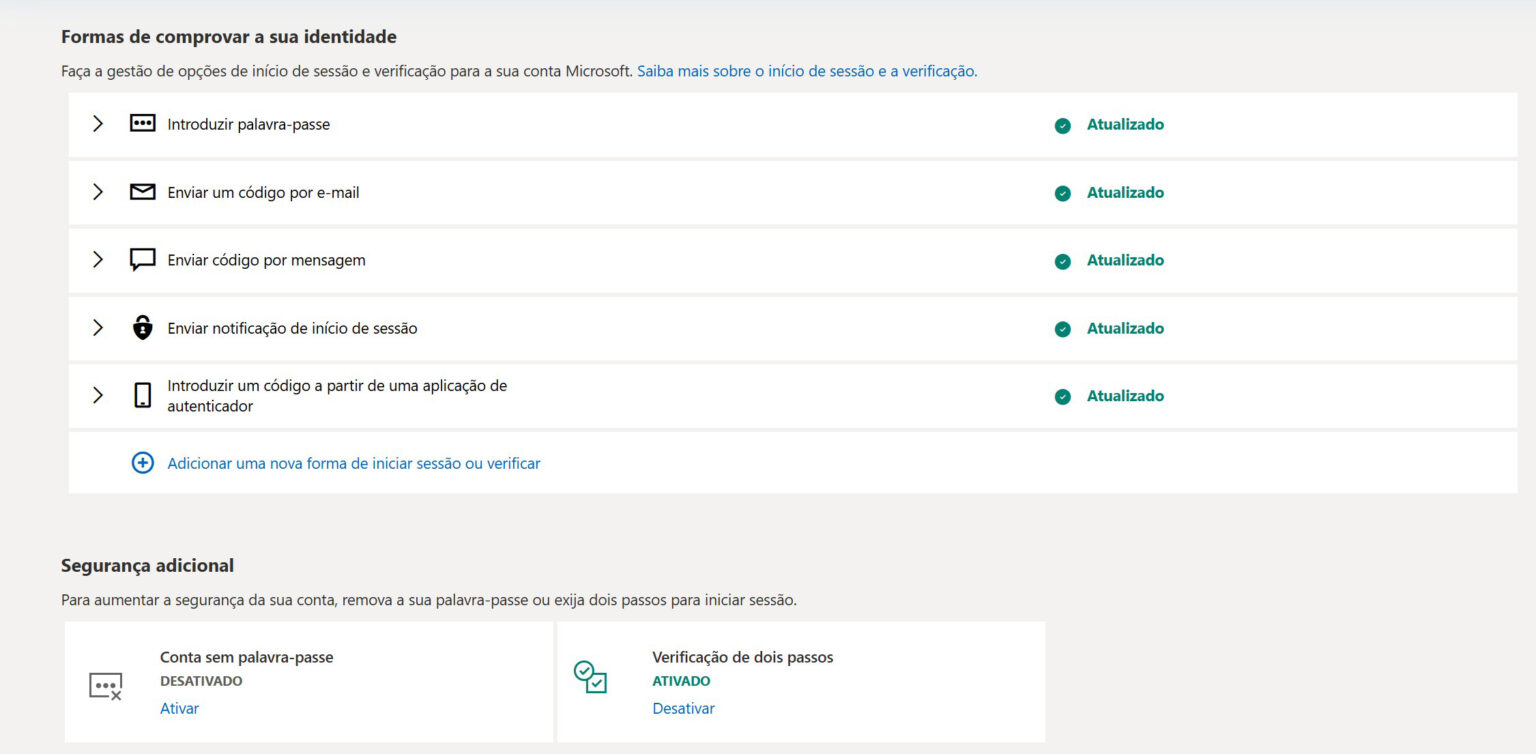Expand "Enviar código por mensagem"

click(x=97, y=260)
